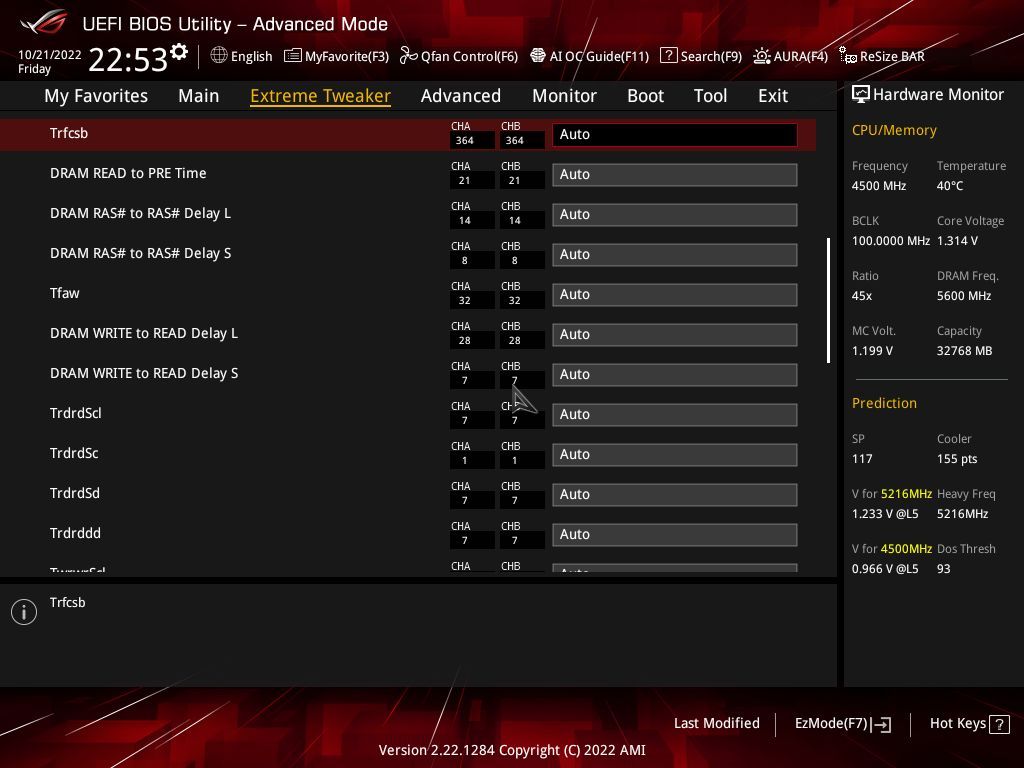This screenshot has height=768, width=1024.
Task: Toggle ReSize BAR icon
Action: pos(848,56)
